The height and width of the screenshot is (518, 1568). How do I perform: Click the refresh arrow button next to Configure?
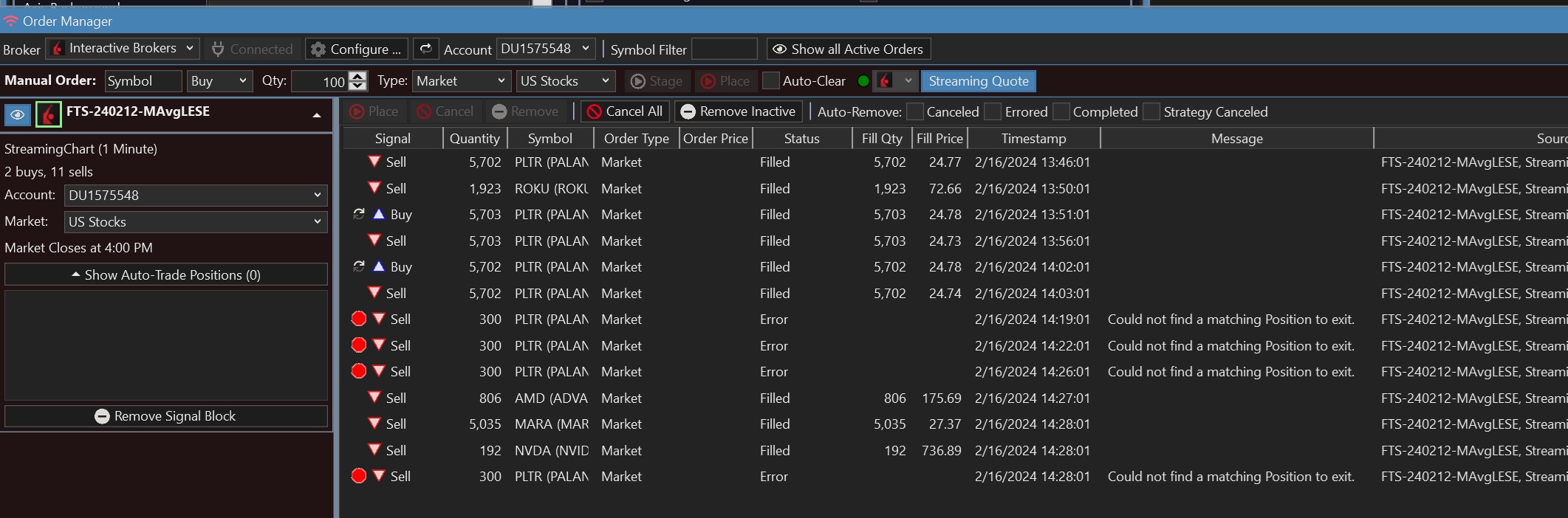[x=426, y=49]
